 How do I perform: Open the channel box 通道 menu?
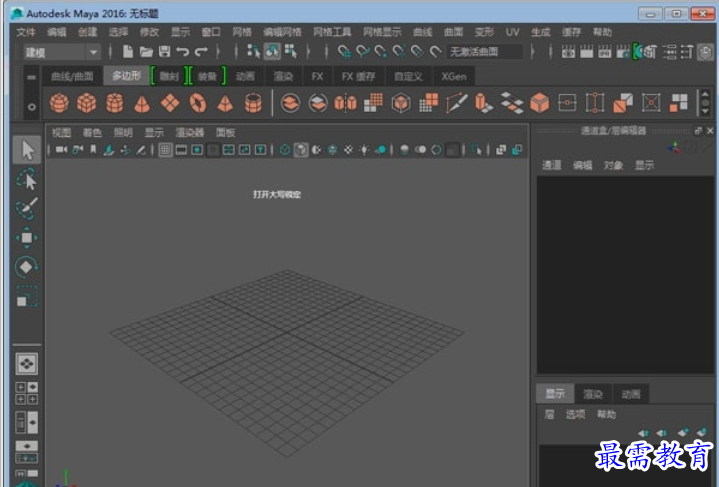pyautogui.click(x=552, y=165)
